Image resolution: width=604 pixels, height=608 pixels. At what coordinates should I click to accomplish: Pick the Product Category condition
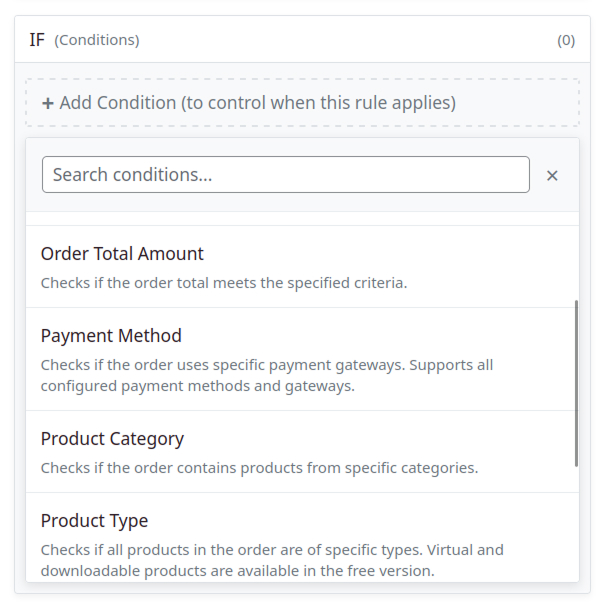(x=302, y=452)
